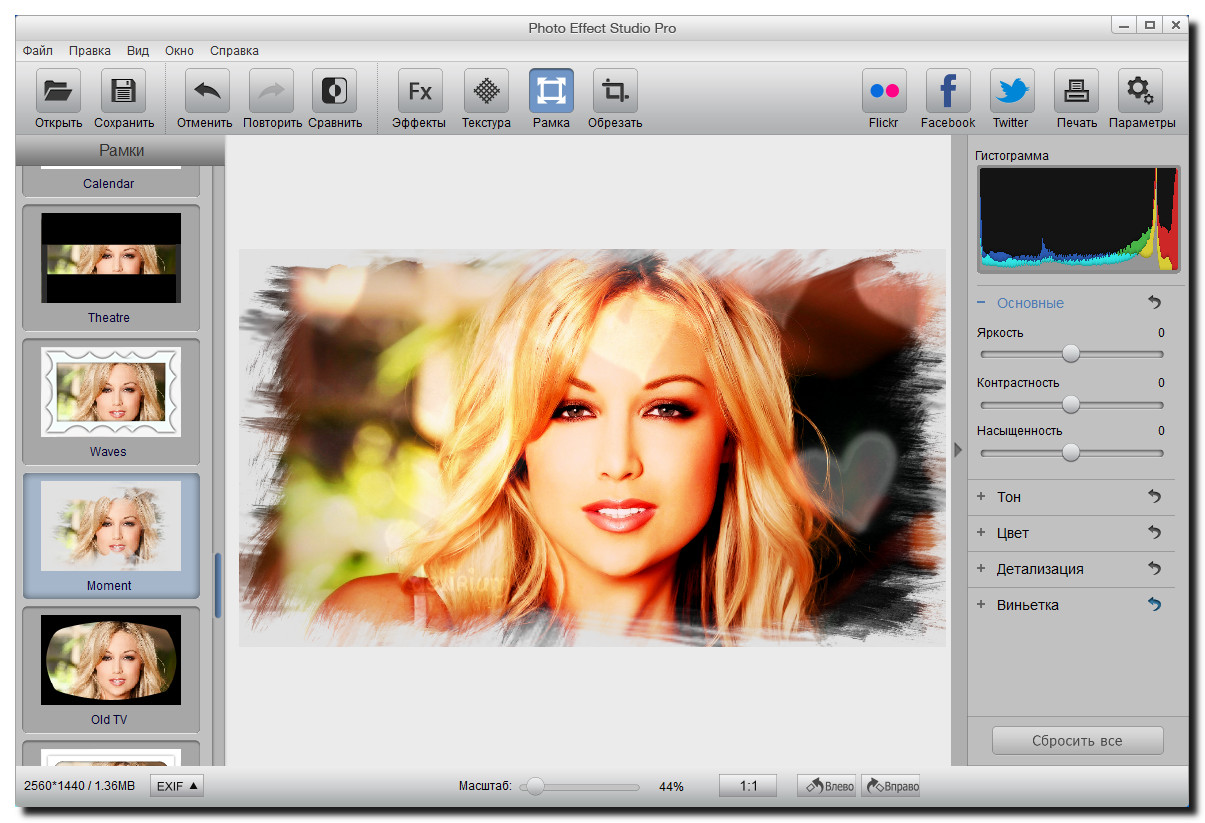Collapse right panel with side arrow
The height and width of the screenshot is (823, 1205).
coord(958,450)
